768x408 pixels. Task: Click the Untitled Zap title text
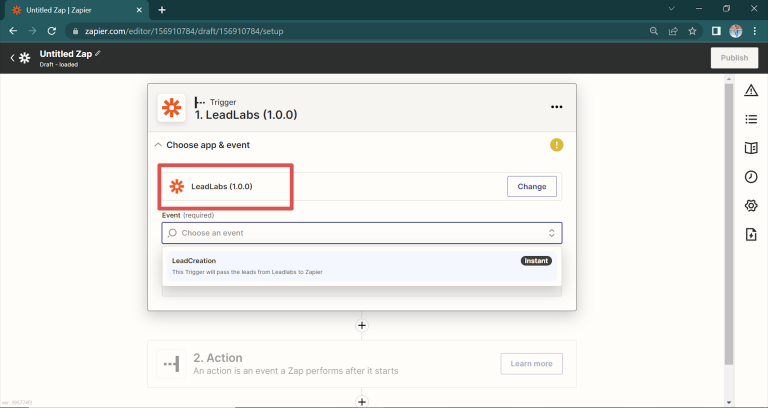[x=66, y=54]
